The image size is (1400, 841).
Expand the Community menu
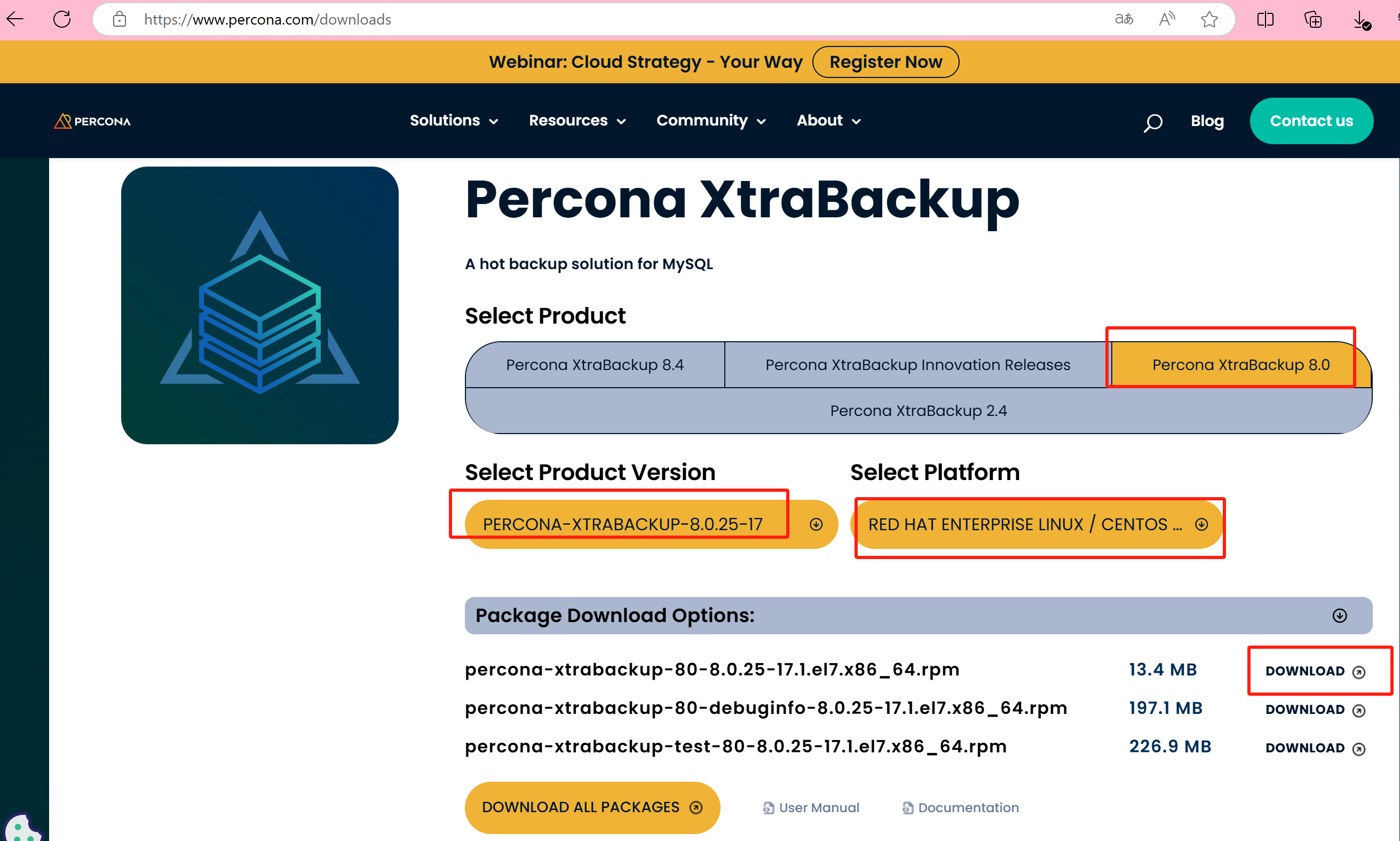point(711,121)
